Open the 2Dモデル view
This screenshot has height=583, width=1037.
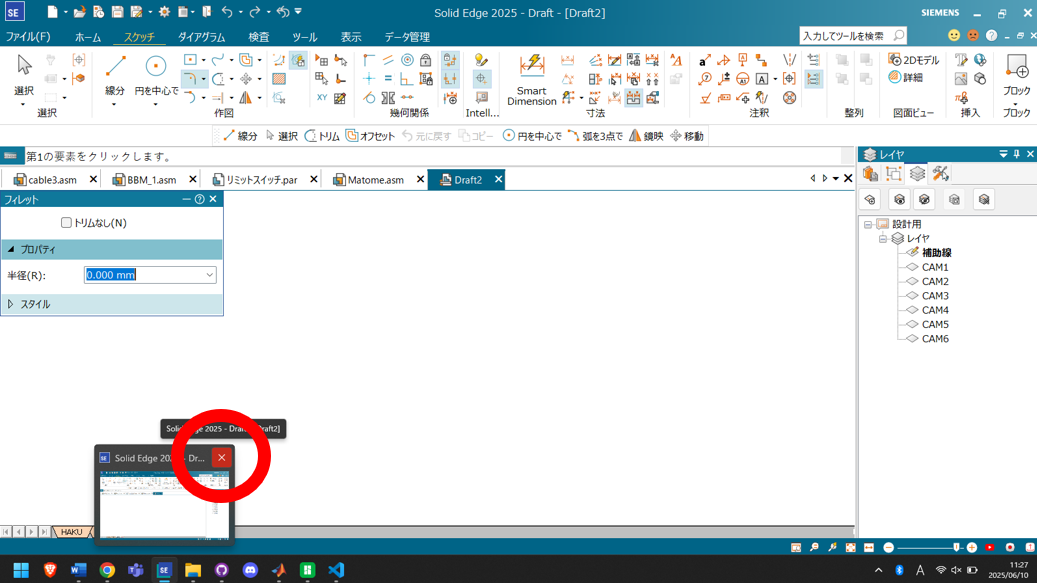[x=913, y=61]
